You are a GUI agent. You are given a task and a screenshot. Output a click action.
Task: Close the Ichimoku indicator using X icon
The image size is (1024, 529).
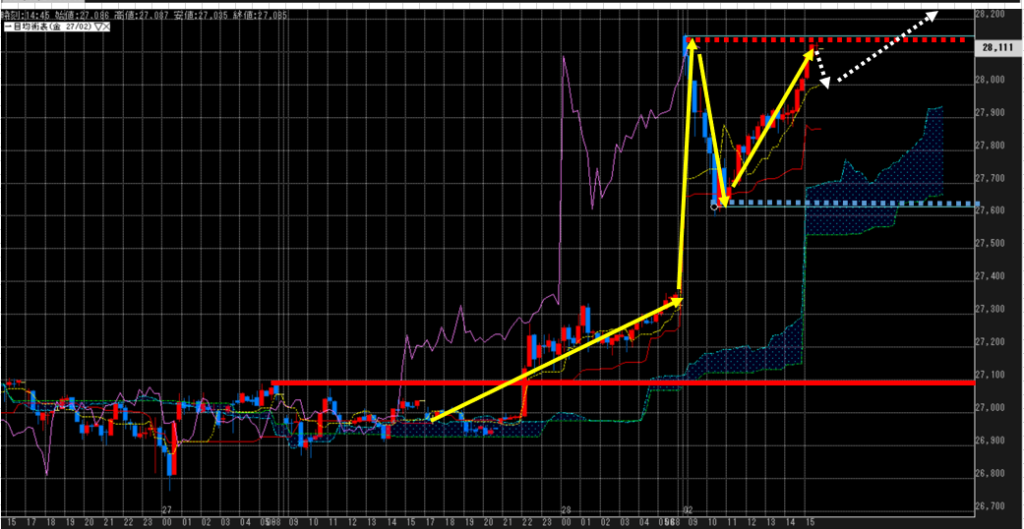coord(107,27)
